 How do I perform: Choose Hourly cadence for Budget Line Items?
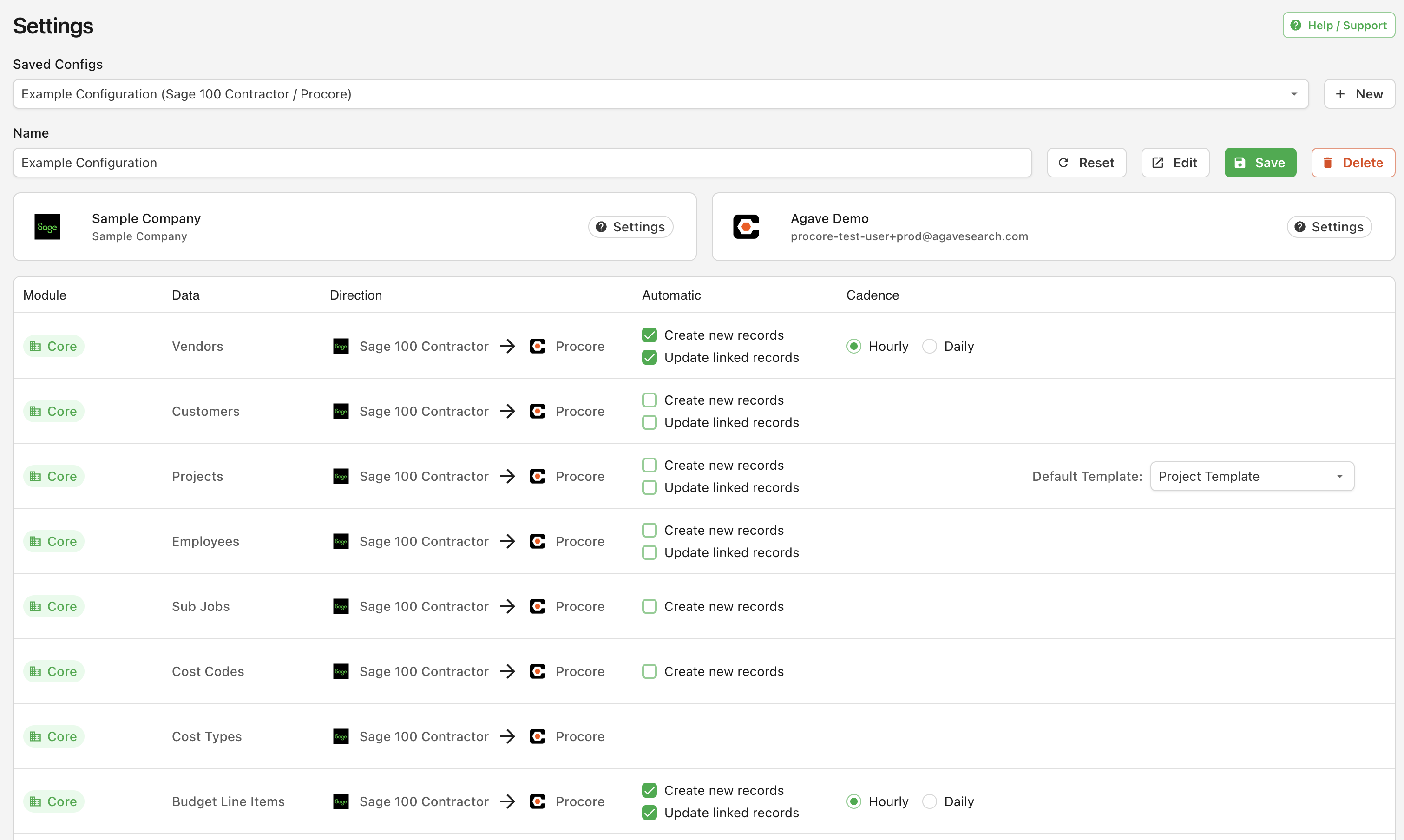coord(853,801)
